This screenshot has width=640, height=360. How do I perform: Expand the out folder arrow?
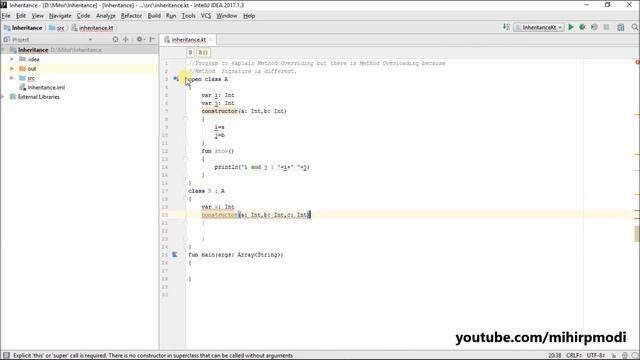12,69
